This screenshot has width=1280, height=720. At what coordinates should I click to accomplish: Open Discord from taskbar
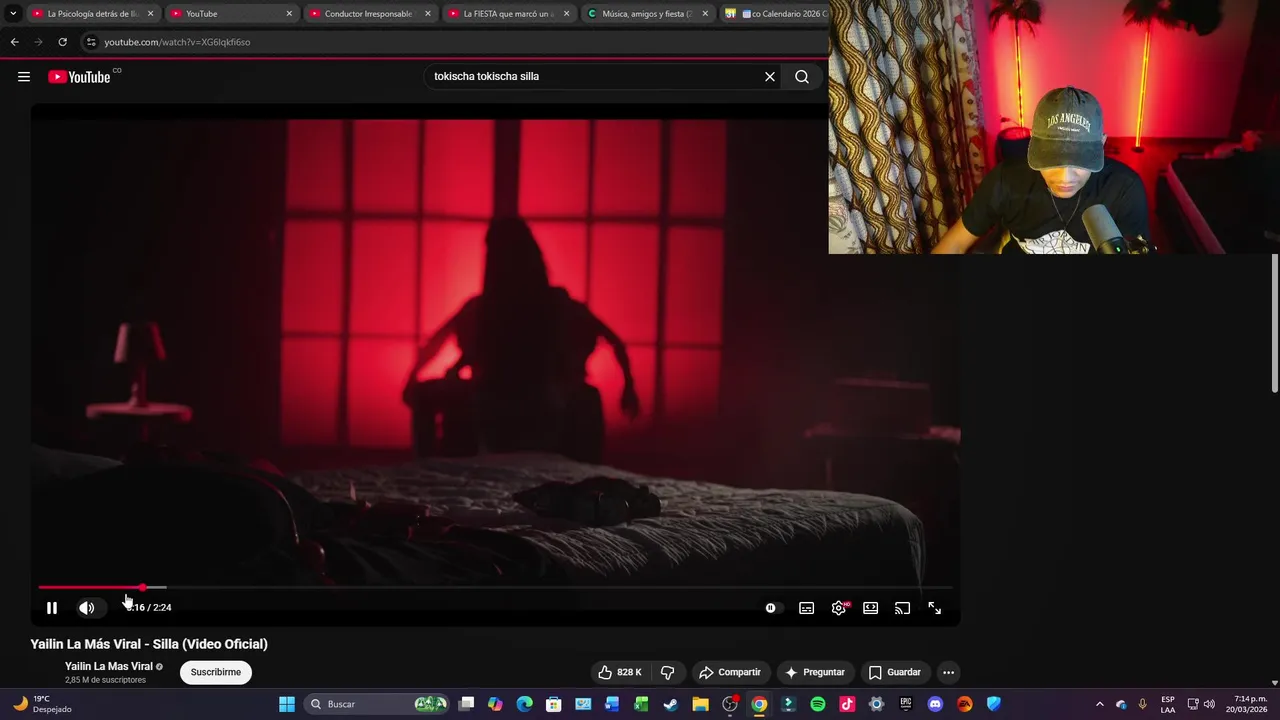click(935, 704)
